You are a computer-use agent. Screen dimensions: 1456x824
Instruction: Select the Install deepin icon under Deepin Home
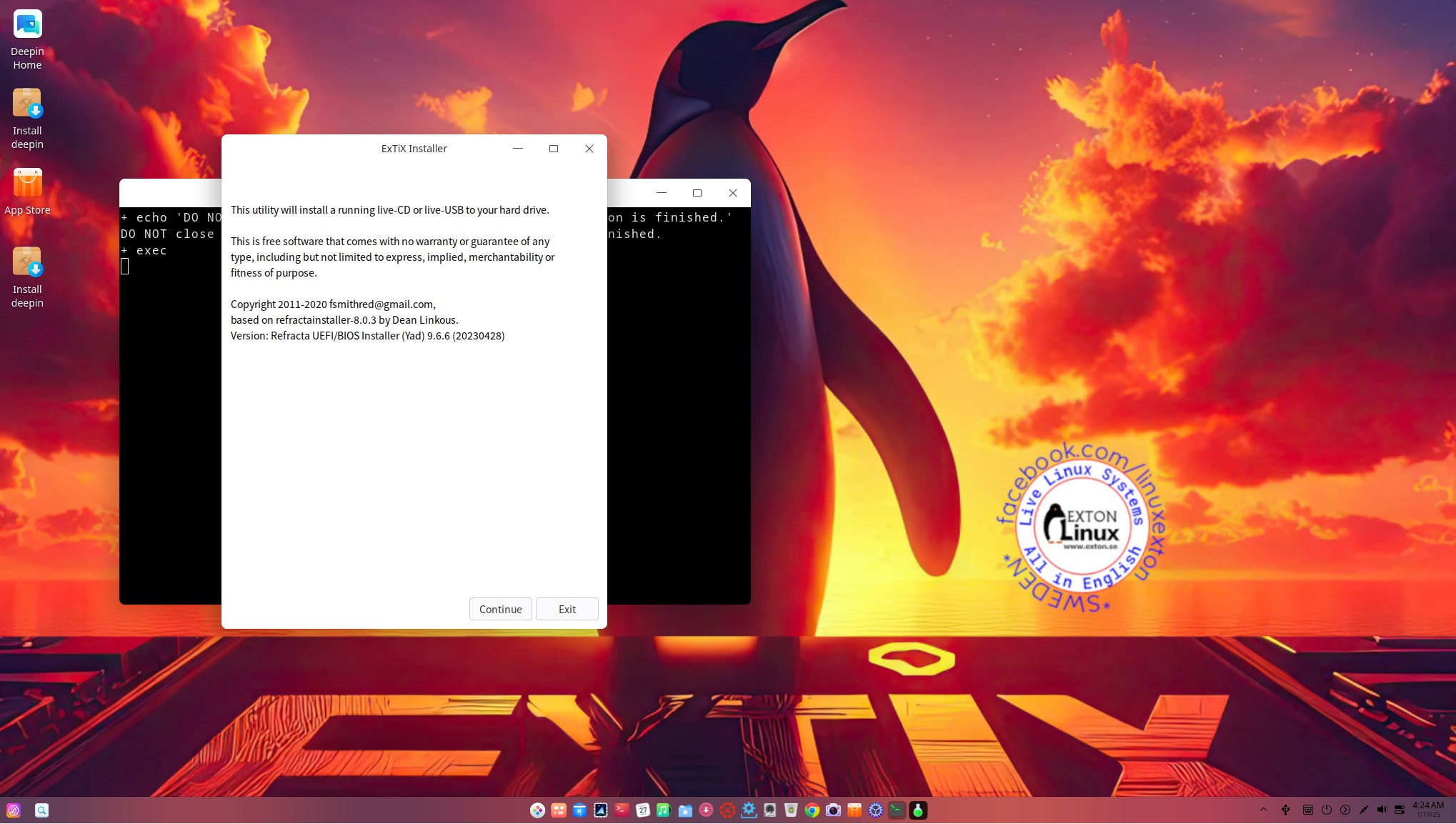point(27,119)
